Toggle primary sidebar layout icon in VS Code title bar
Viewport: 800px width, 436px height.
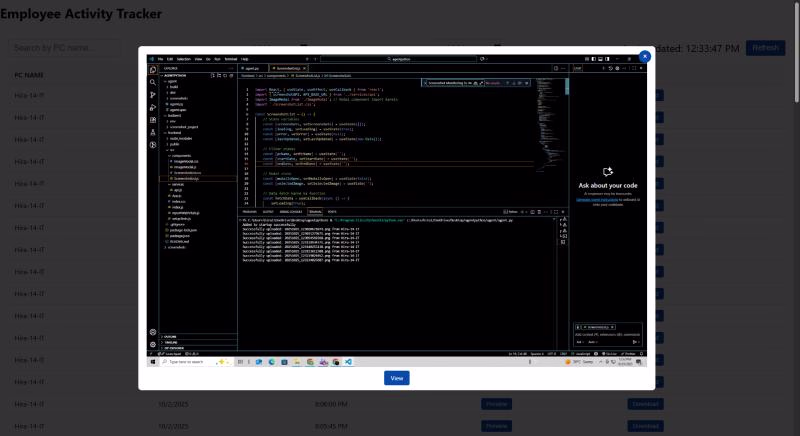click(593, 59)
